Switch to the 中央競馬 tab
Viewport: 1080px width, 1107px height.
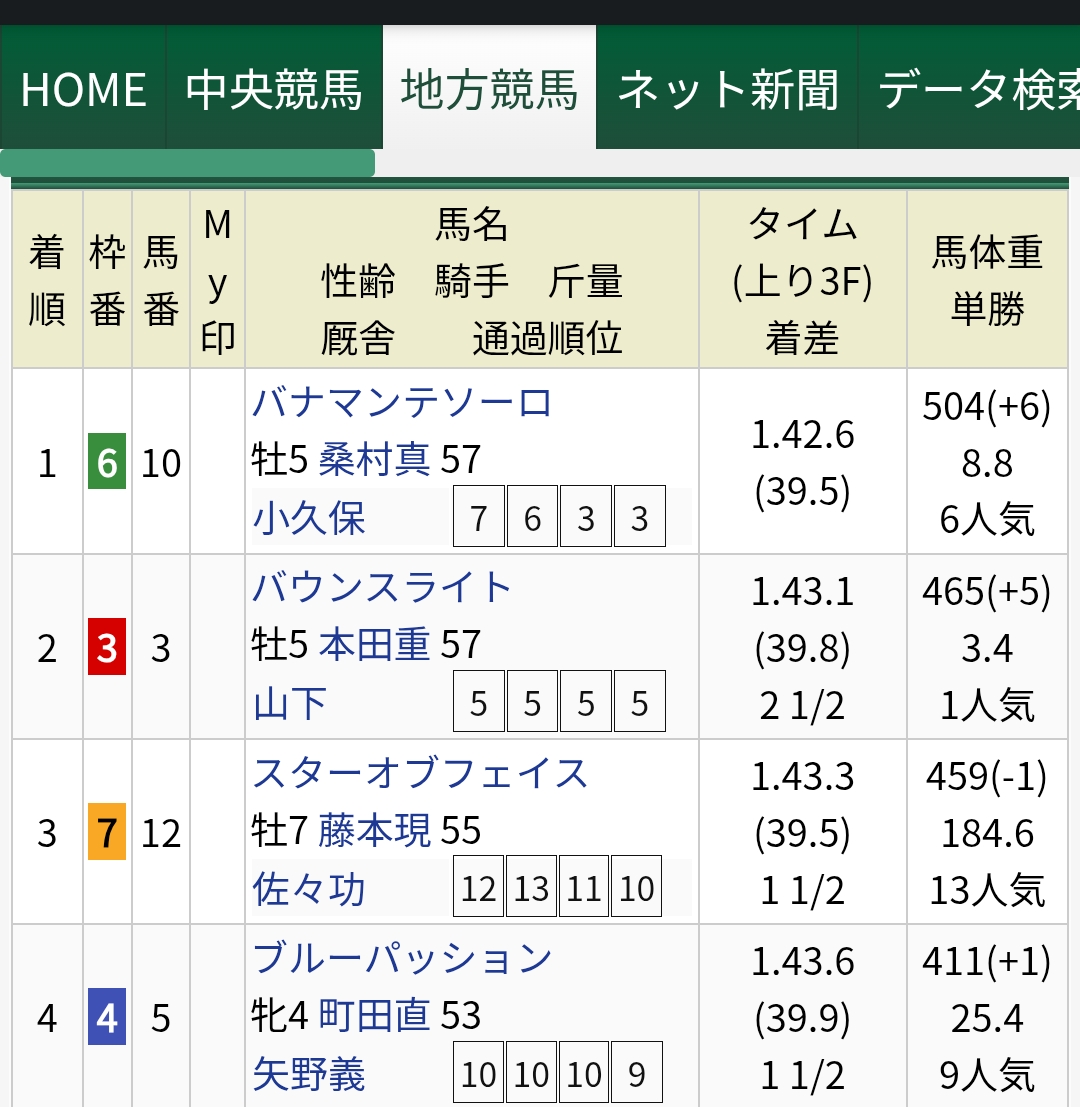(274, 90)
